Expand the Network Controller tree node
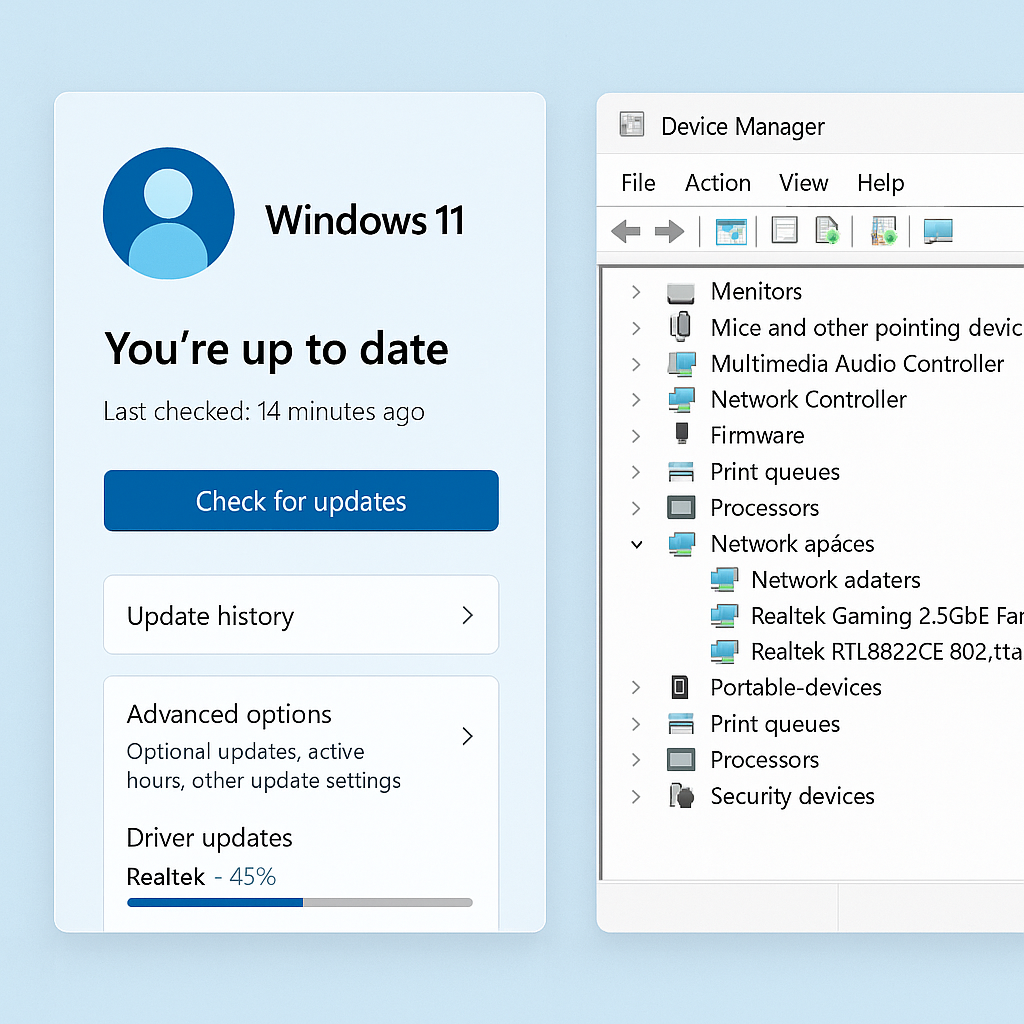Screen dimensions: 1024x1024 636,399
